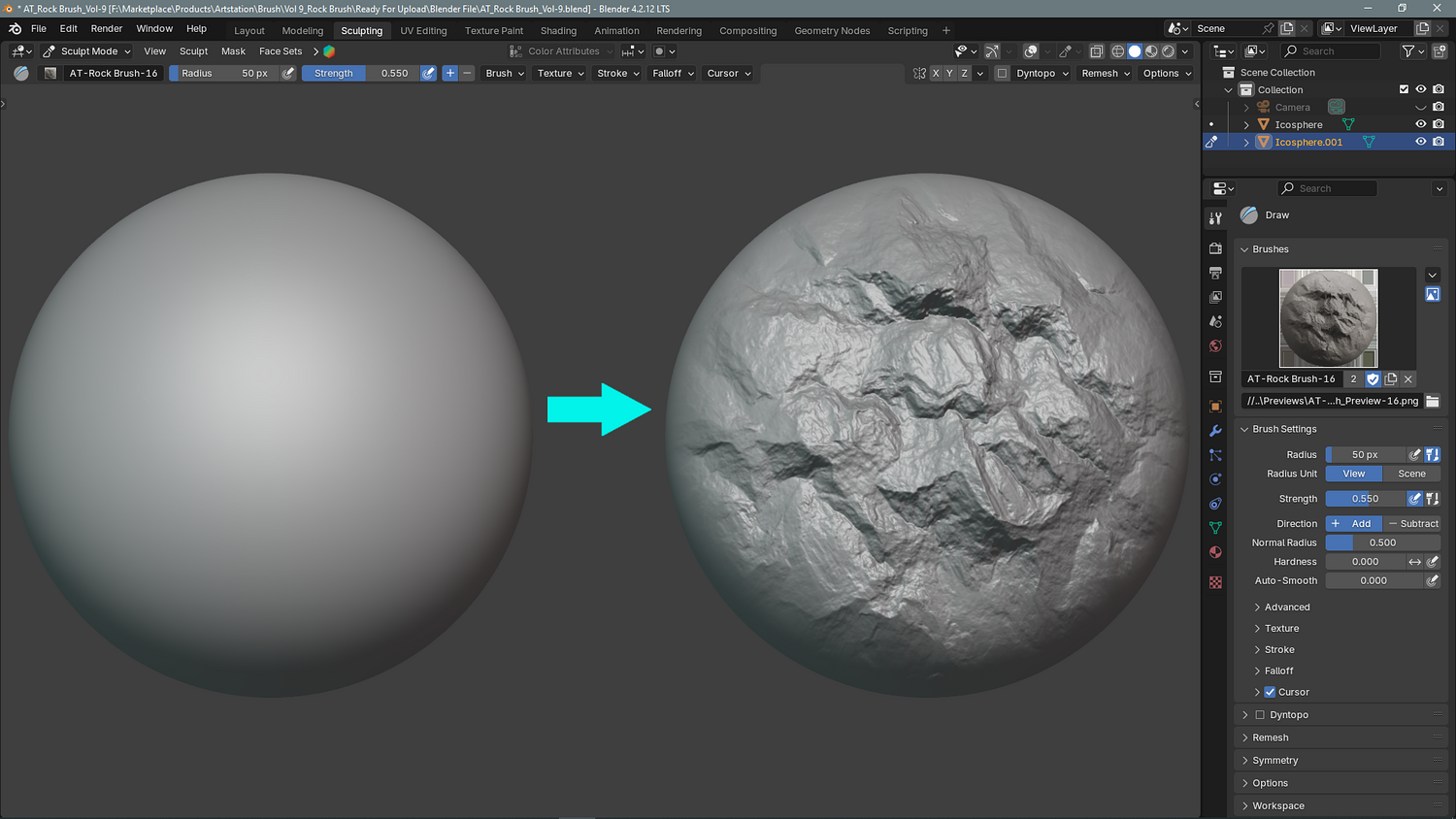Open the Material properties tab icon
The image size is (1456, 819).
click(x=1215, y=552)
